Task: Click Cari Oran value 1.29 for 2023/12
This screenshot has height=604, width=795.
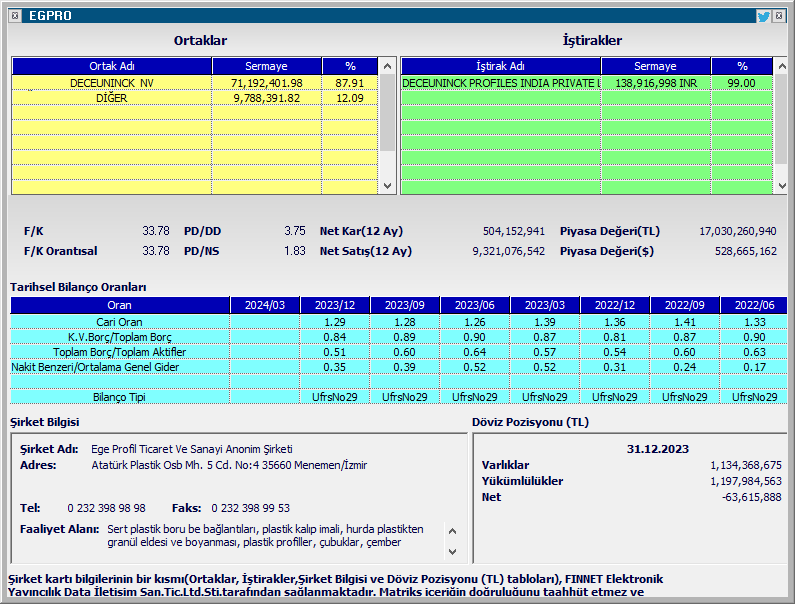Action: tap(335, 322)
